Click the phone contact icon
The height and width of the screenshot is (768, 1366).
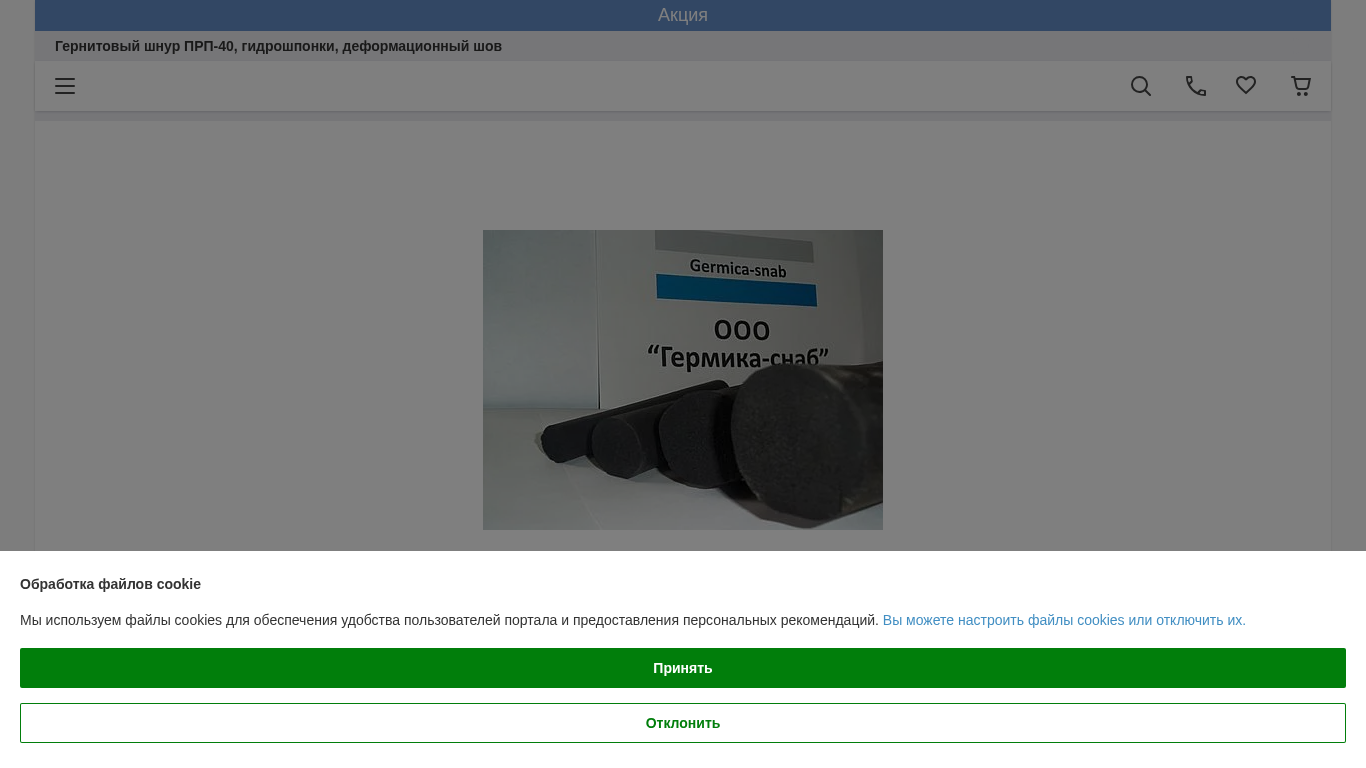click(1196, 86)
